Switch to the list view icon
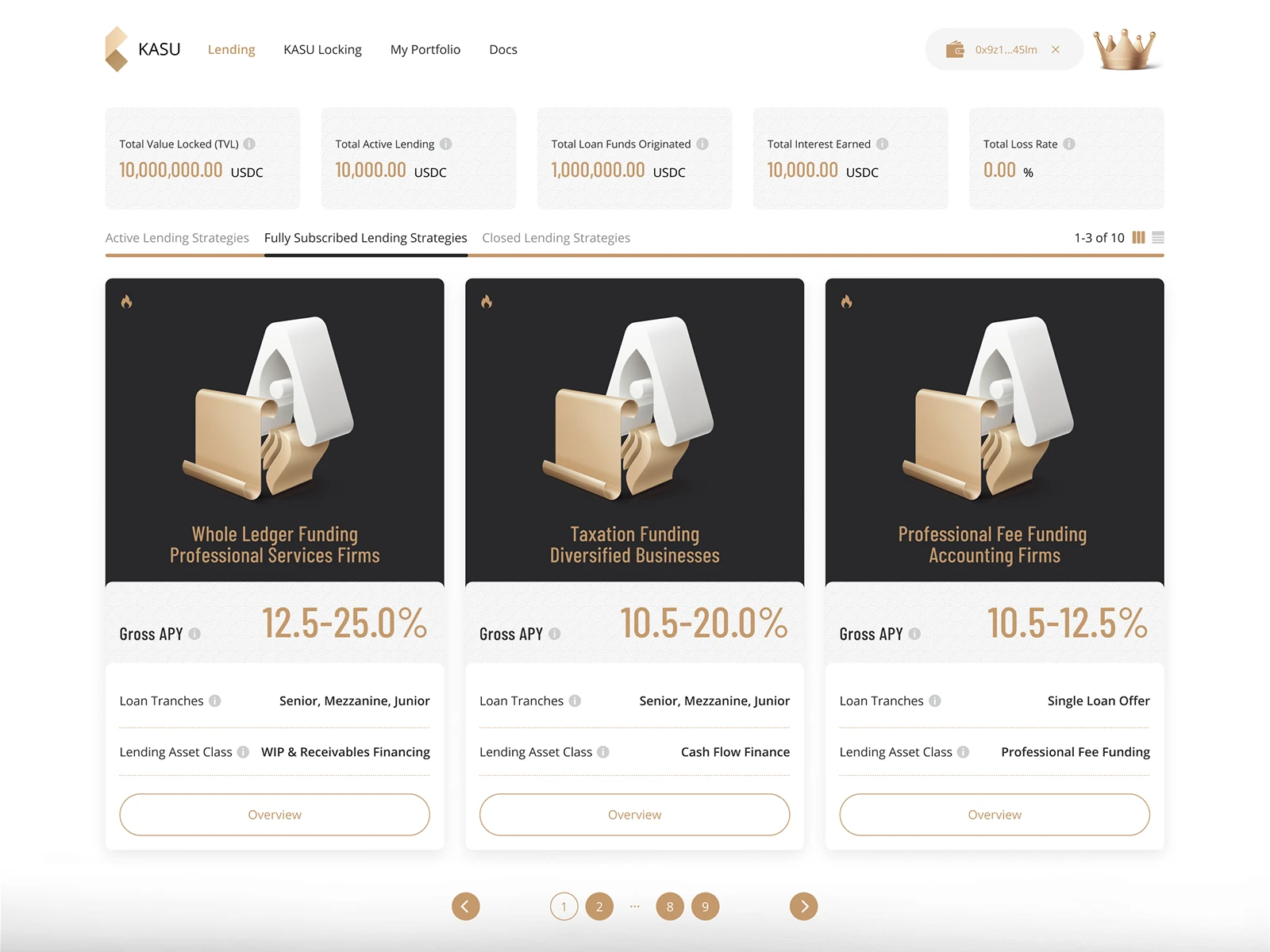This screenshot has height=952, width=1270. 1157,237
